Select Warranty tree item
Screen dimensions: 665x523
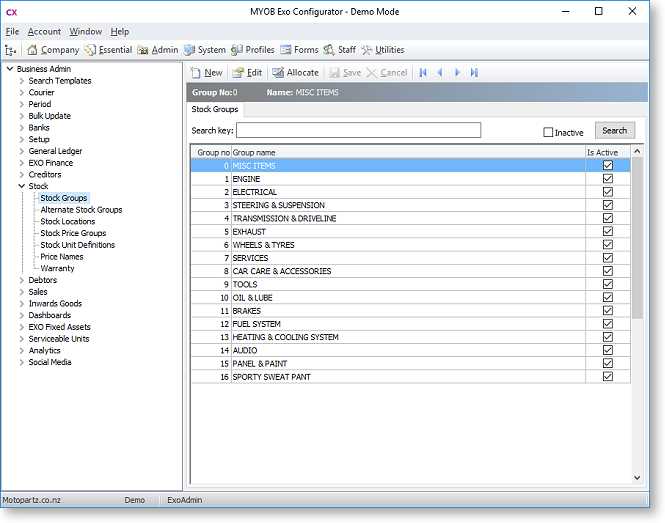tap(57, 268)
